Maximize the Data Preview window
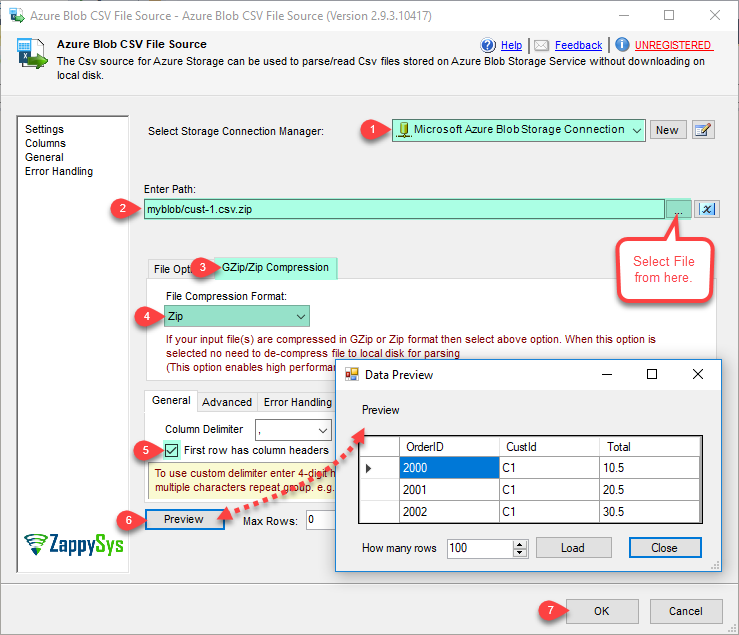739x635 pixels. (x=652, y=374)
